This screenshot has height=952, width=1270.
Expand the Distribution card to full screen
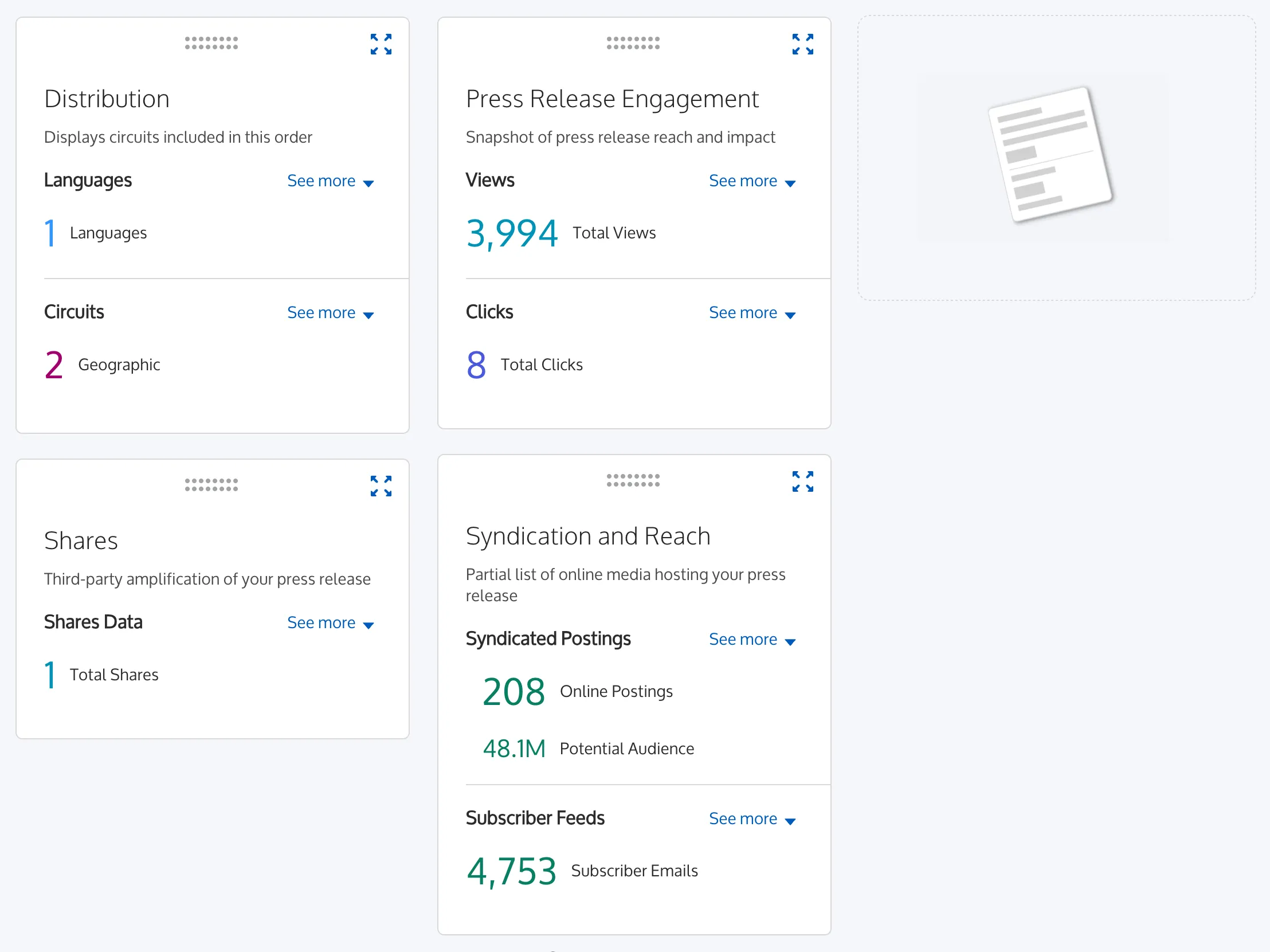381,44
